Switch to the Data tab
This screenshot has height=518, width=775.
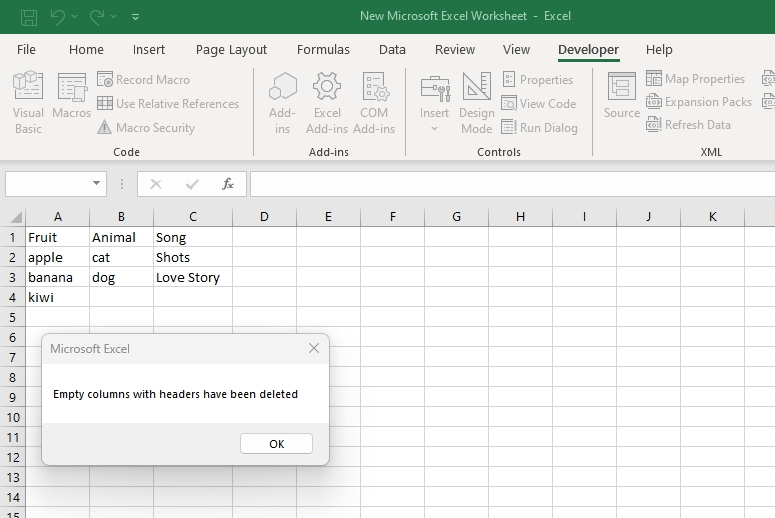[392, 49]
